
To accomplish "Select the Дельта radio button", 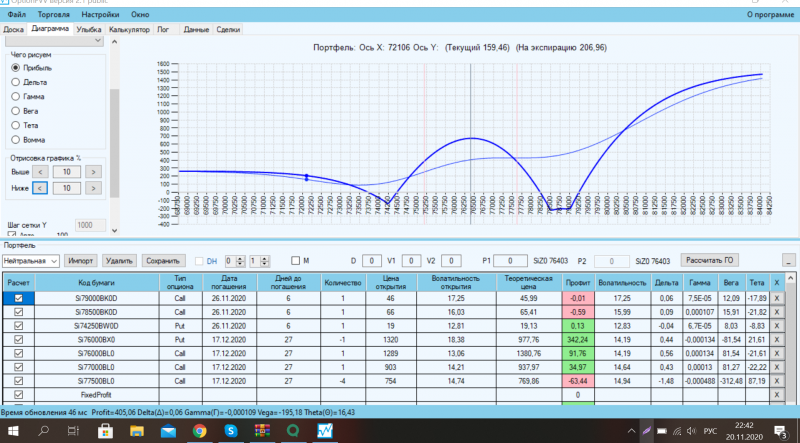I will (15, 82).
